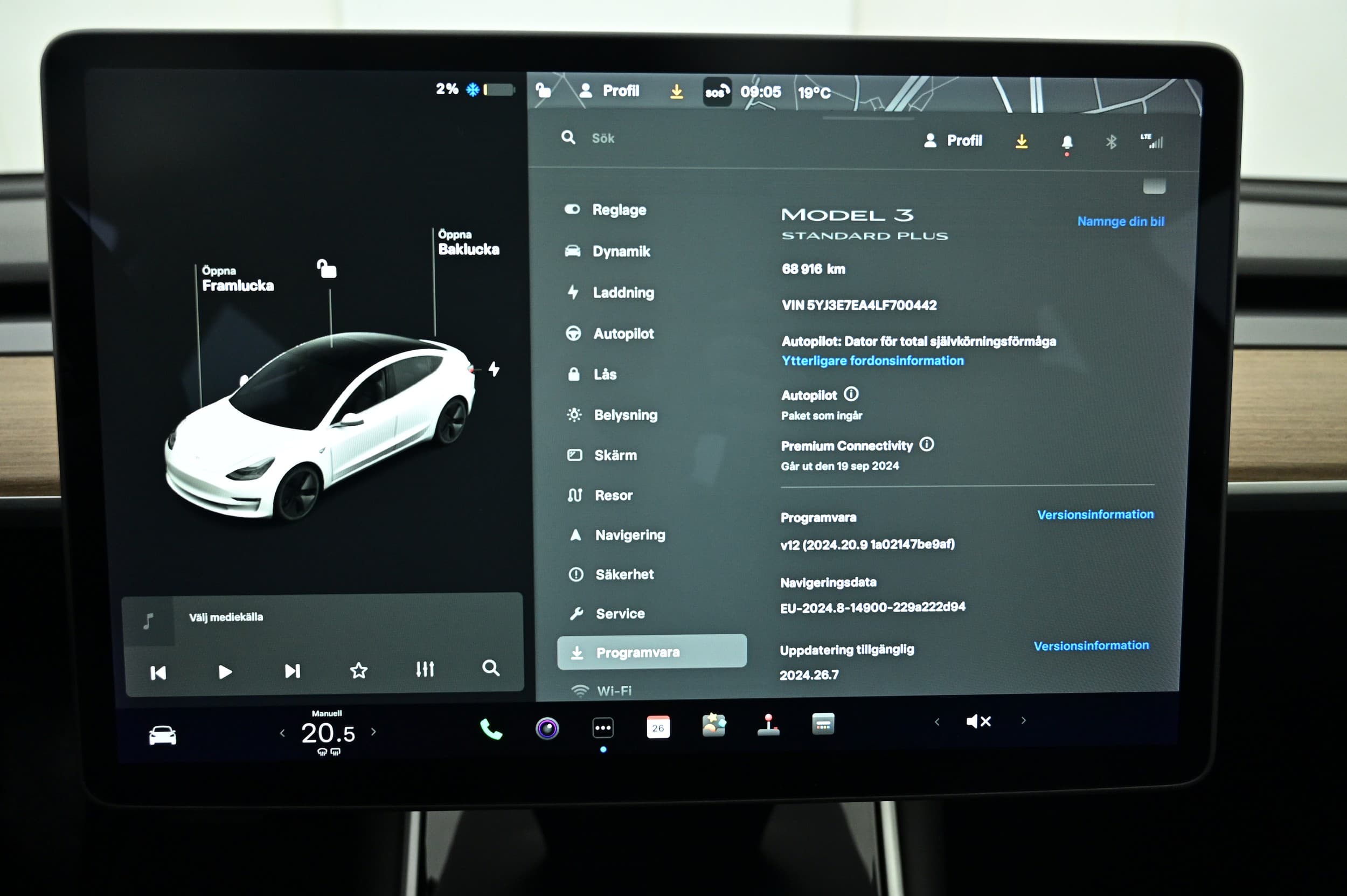Tap Välj mediekälla media source
The height and width of the screenshot is (896, 1347).
click(x=226, y=617)
